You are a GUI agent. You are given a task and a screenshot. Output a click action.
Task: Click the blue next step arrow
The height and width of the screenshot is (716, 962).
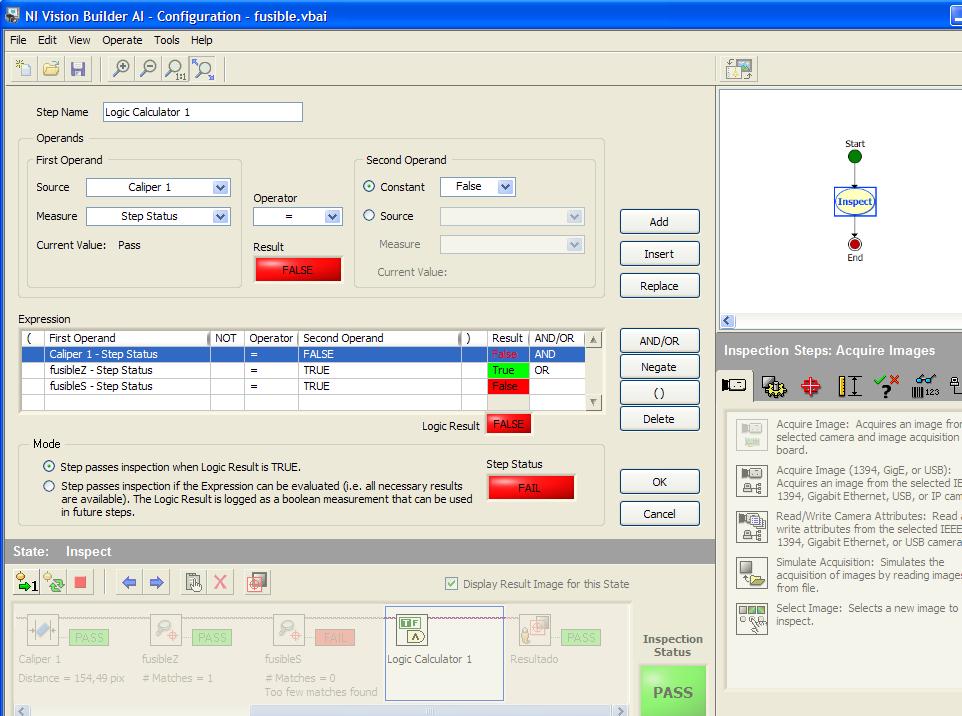156,582
